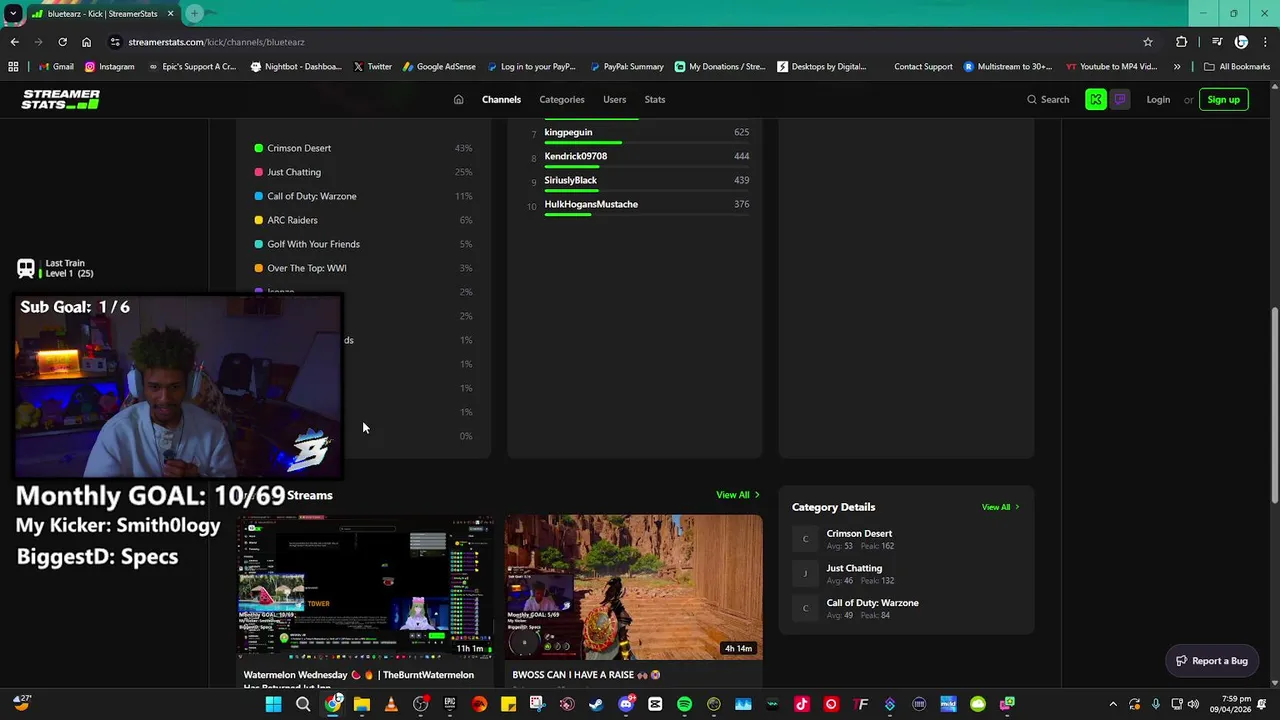1280x720 pixels.
Task: Open TikTok from taskbar
Action: coord(801,704)
